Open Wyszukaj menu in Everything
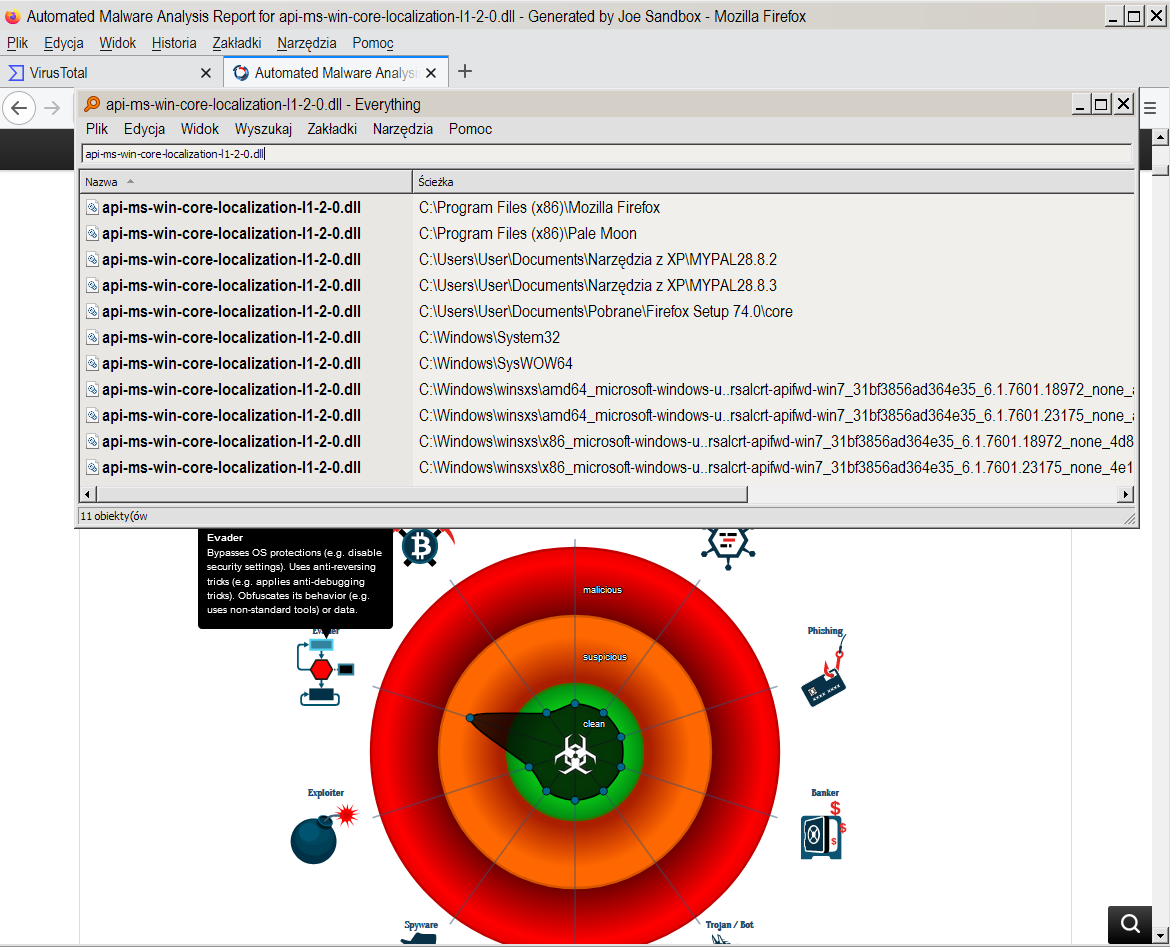Screen dimensions: 1170x947 tap(263, 129)
